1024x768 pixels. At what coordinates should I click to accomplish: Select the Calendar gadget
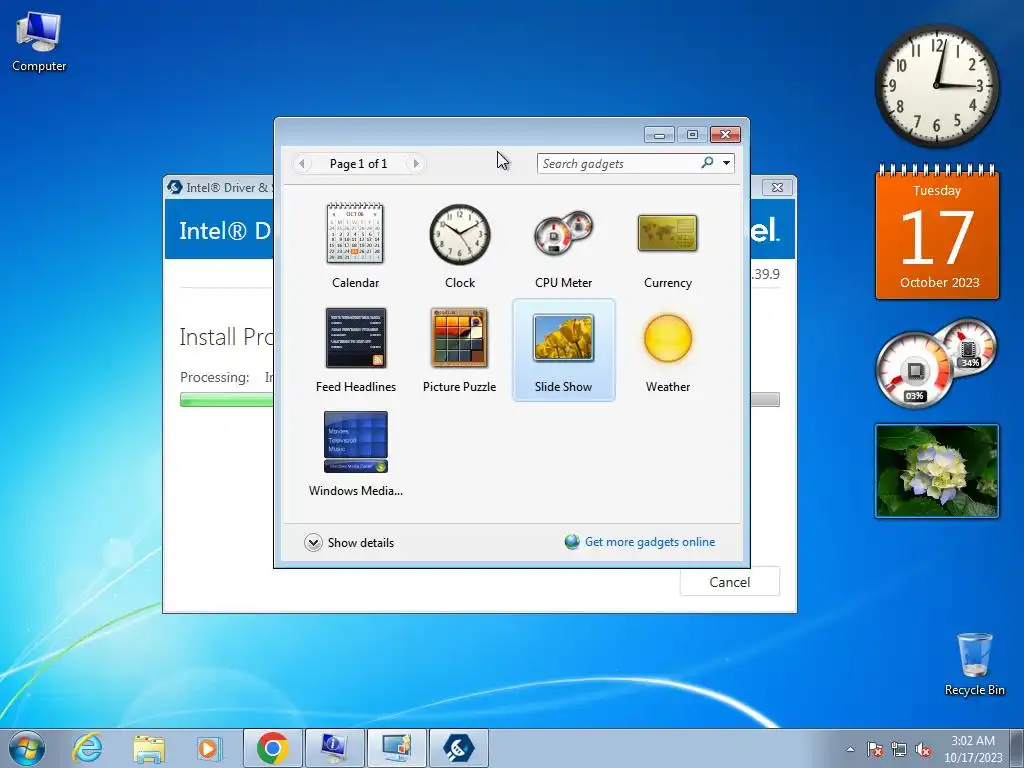tap(355, 246)
